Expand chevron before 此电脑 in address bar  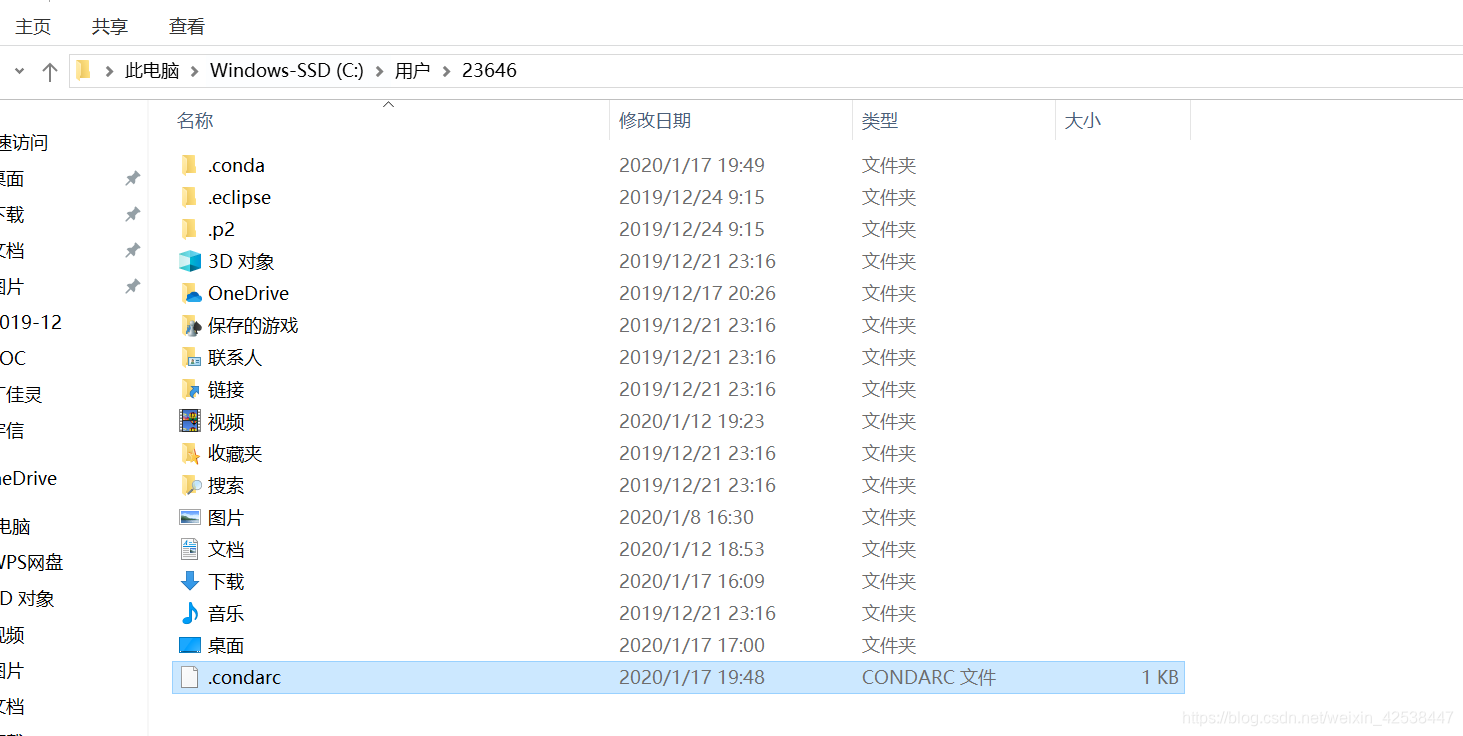[109, 71]
